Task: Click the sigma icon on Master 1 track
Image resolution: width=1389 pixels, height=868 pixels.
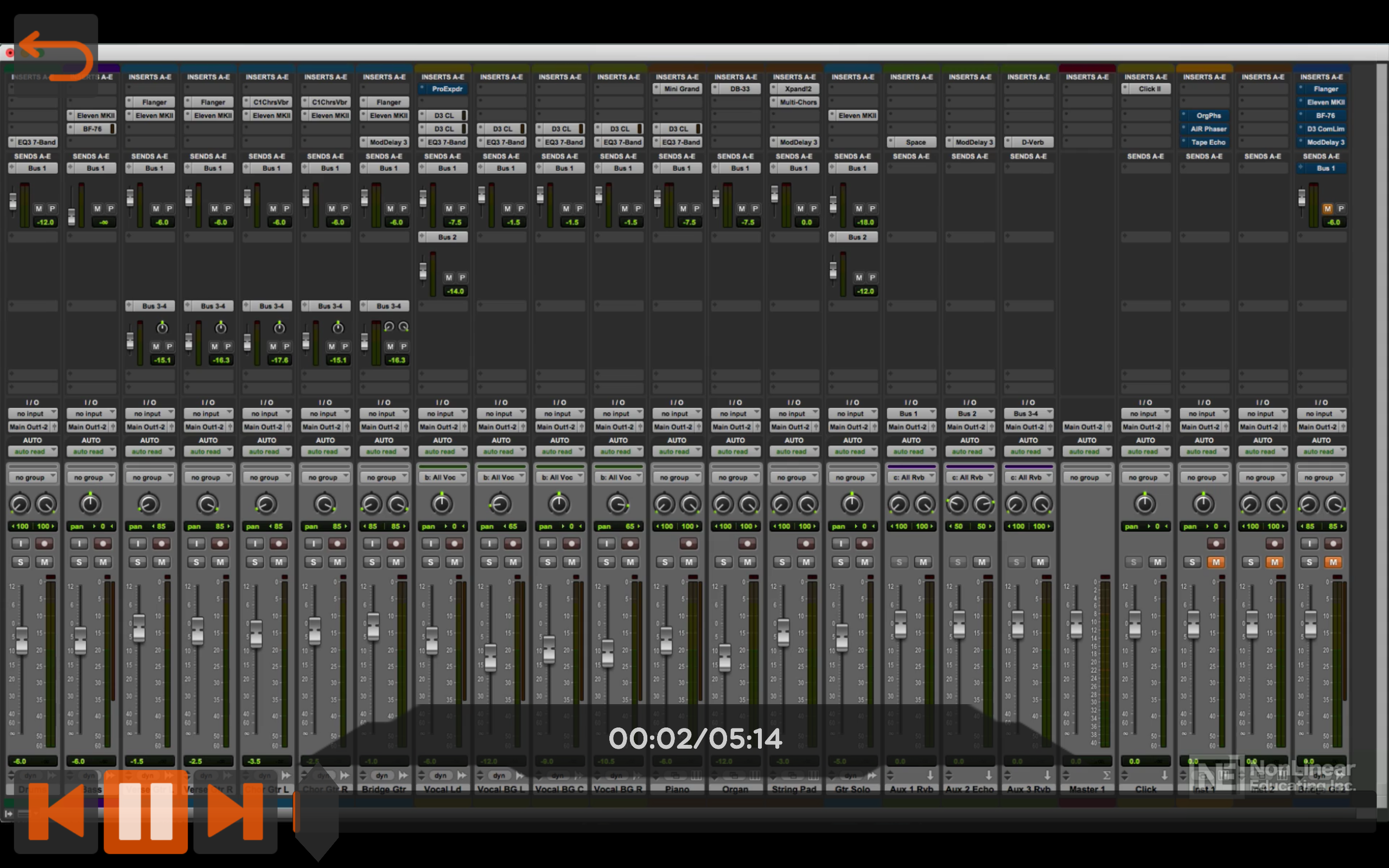Action: [1106, 775]
